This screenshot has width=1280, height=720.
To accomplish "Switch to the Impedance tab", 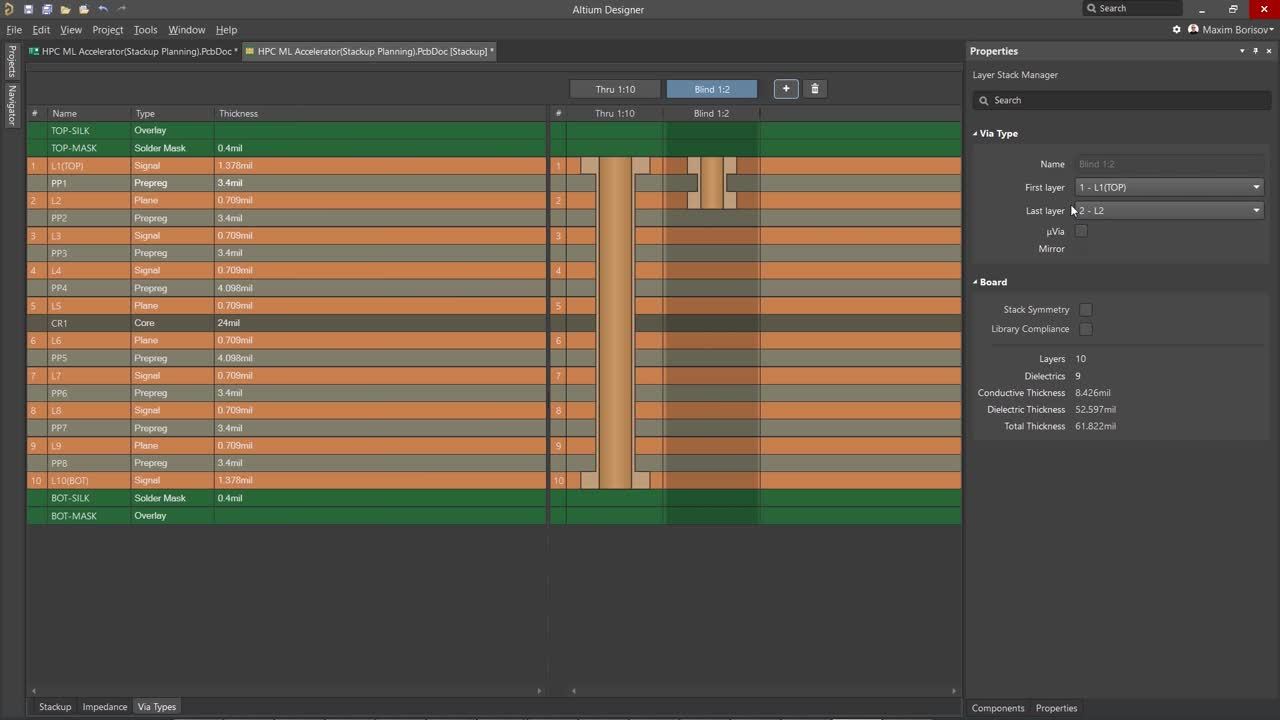I will (104, 707).
